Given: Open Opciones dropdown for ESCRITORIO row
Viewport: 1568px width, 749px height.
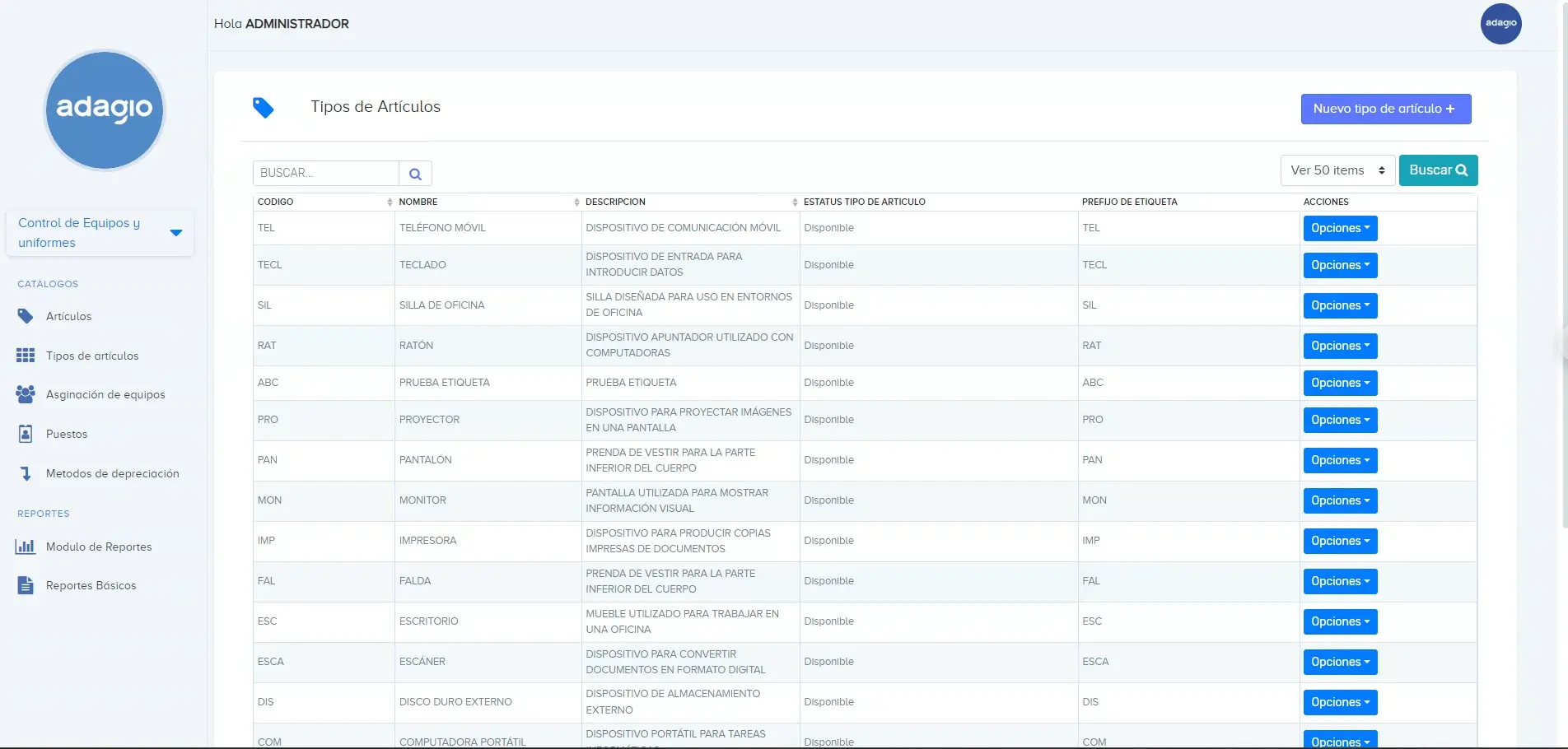Looking at the screenshot, I should 1340,621.
